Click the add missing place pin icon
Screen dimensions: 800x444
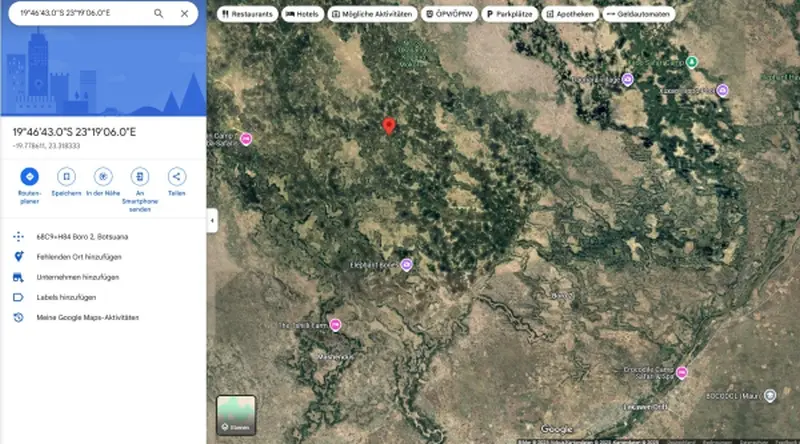[18, 257]
